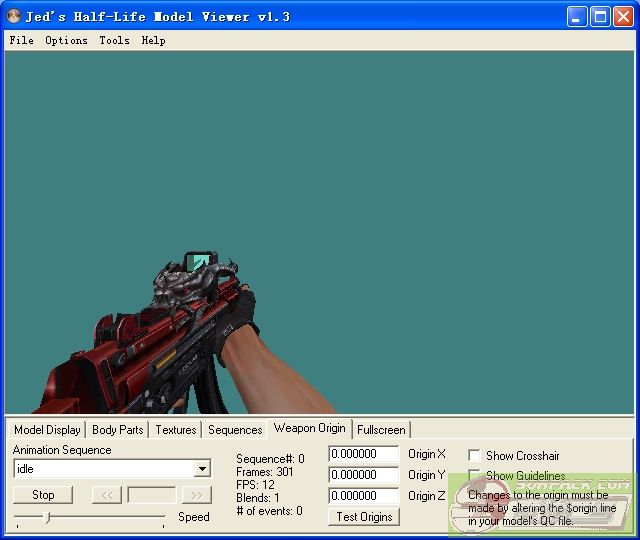This screenshot has width=640, height=540.
Task: Go to the Textures tab
Action: 175,430
